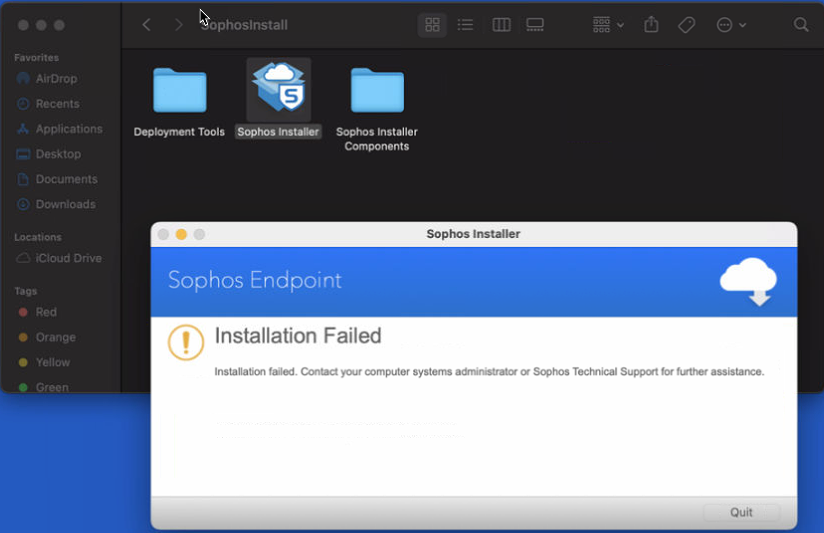Switch to list view
The image size is (824, 533).
465,25
